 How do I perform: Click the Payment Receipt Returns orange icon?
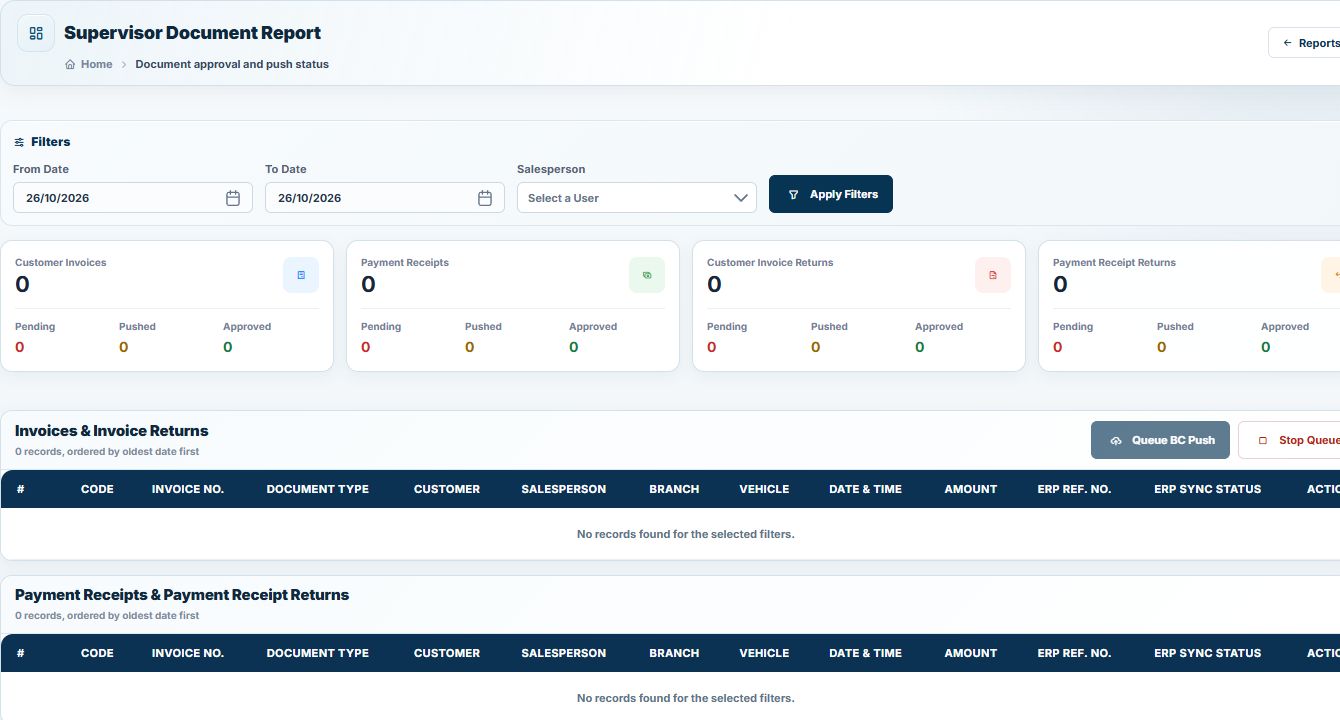[1331, 275]
